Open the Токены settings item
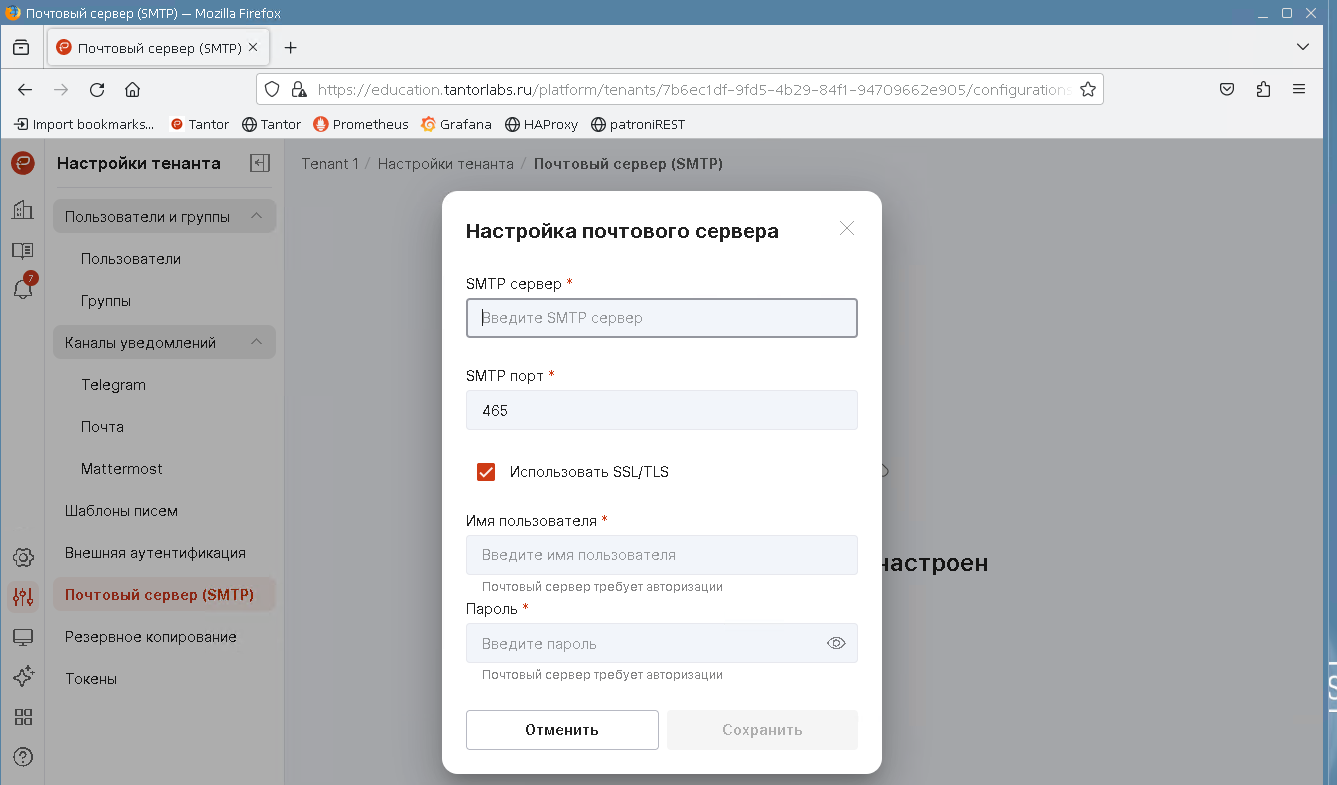The image size is (1337, 785). [91, 679]
